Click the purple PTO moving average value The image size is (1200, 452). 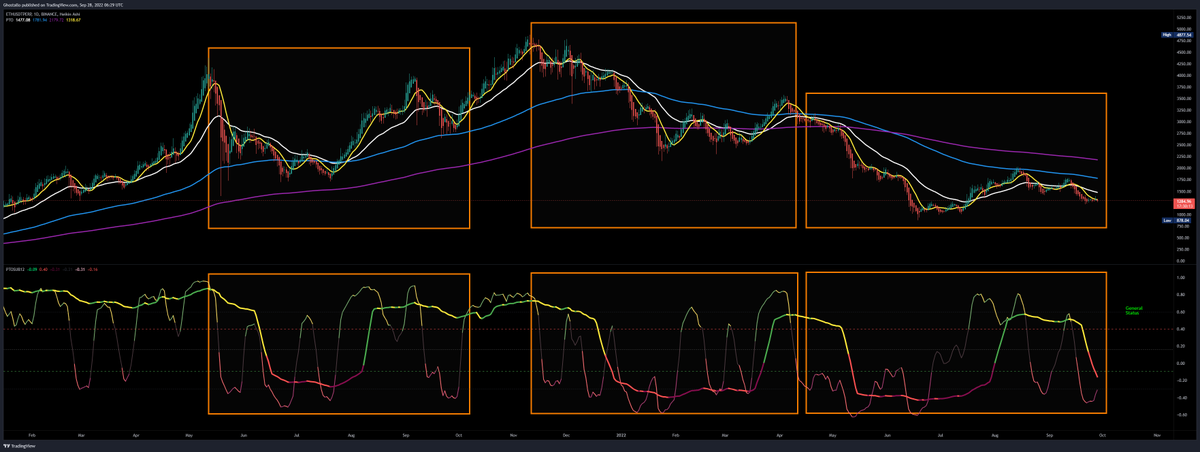click(56, 20)
